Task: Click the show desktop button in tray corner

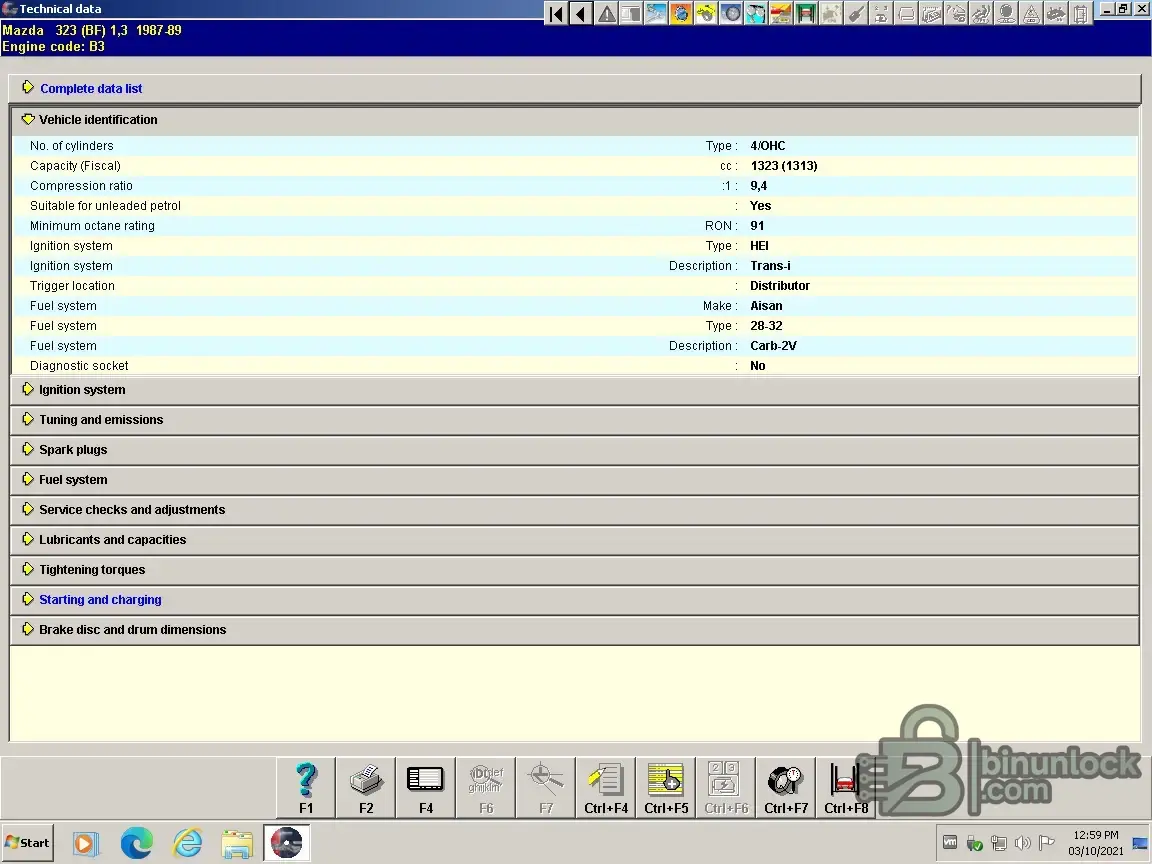Action: (1140, 843)
